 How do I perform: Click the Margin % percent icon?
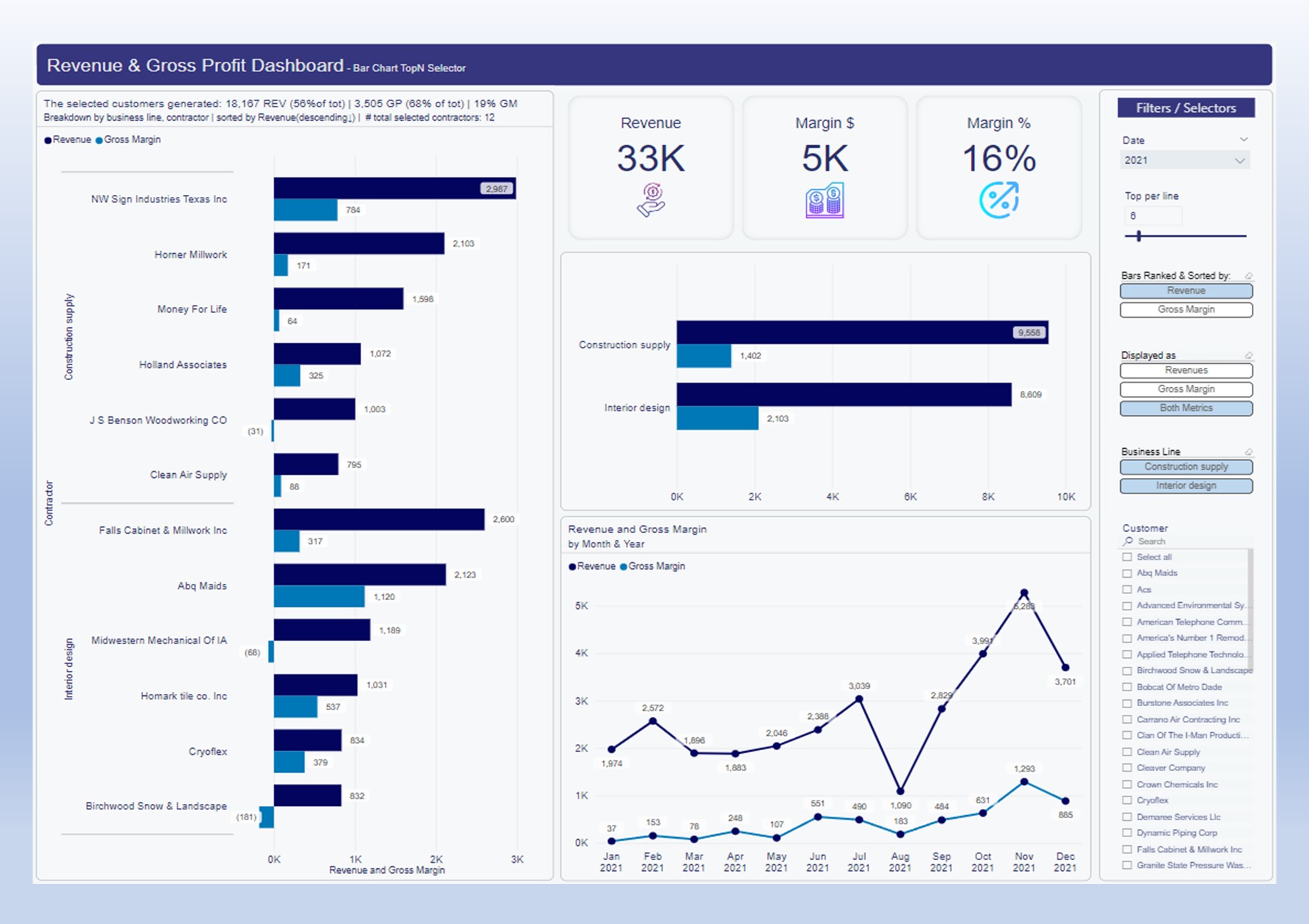[x=999, y=200]
